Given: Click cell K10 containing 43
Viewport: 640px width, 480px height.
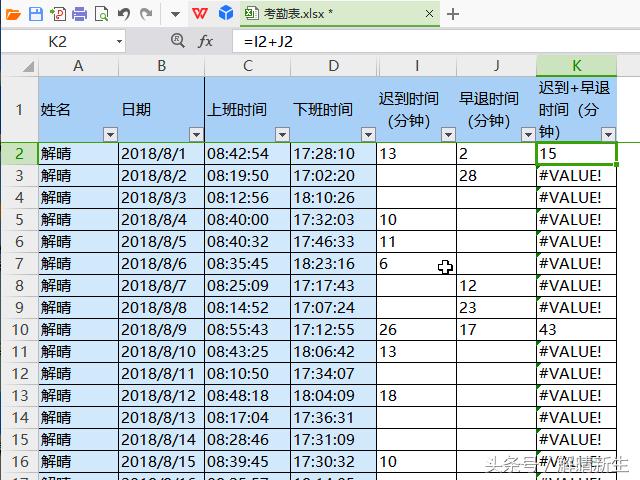Looking at the screenshot, I should 576,330.
